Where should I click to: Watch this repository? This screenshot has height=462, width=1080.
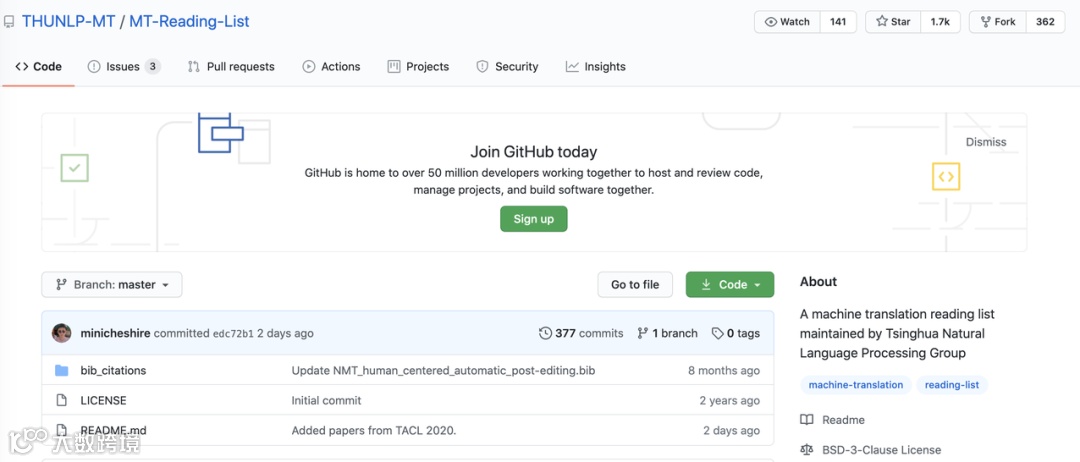pyautogui.click(x=787, y=22)
